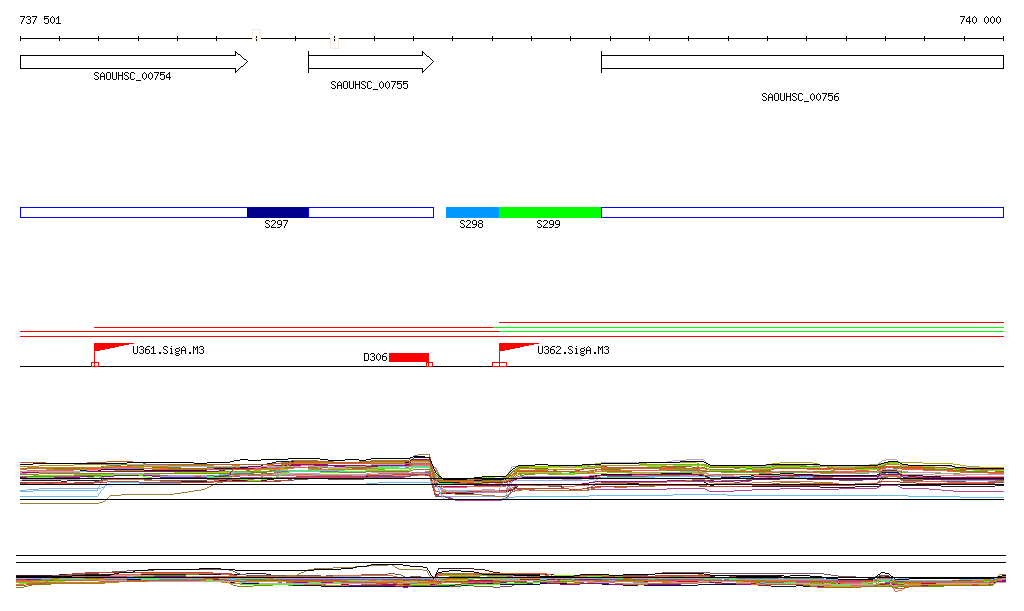Click the small square marker at D306's right end
Screen dimensions: 1024x611
pyautogui.click(x=429, y=364)
